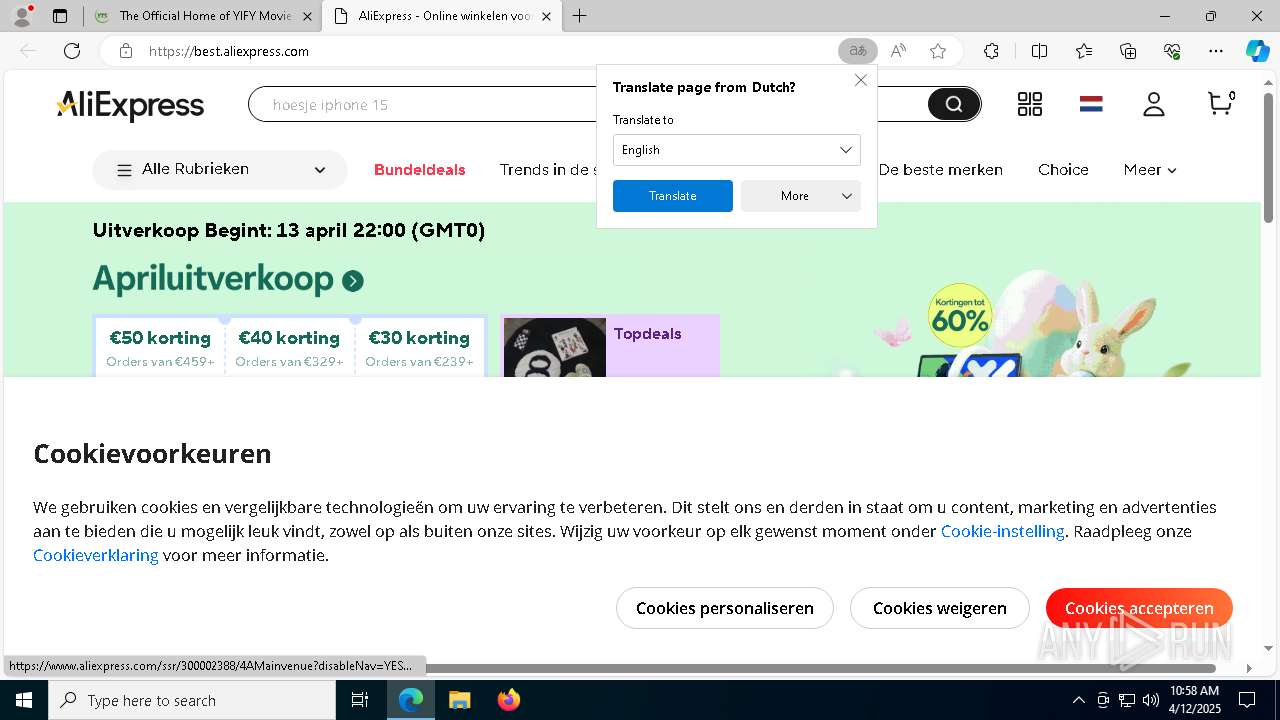Open the De beste merken menu item
Viewport: 1280px width, 720px height.
[x=940, y=170]
